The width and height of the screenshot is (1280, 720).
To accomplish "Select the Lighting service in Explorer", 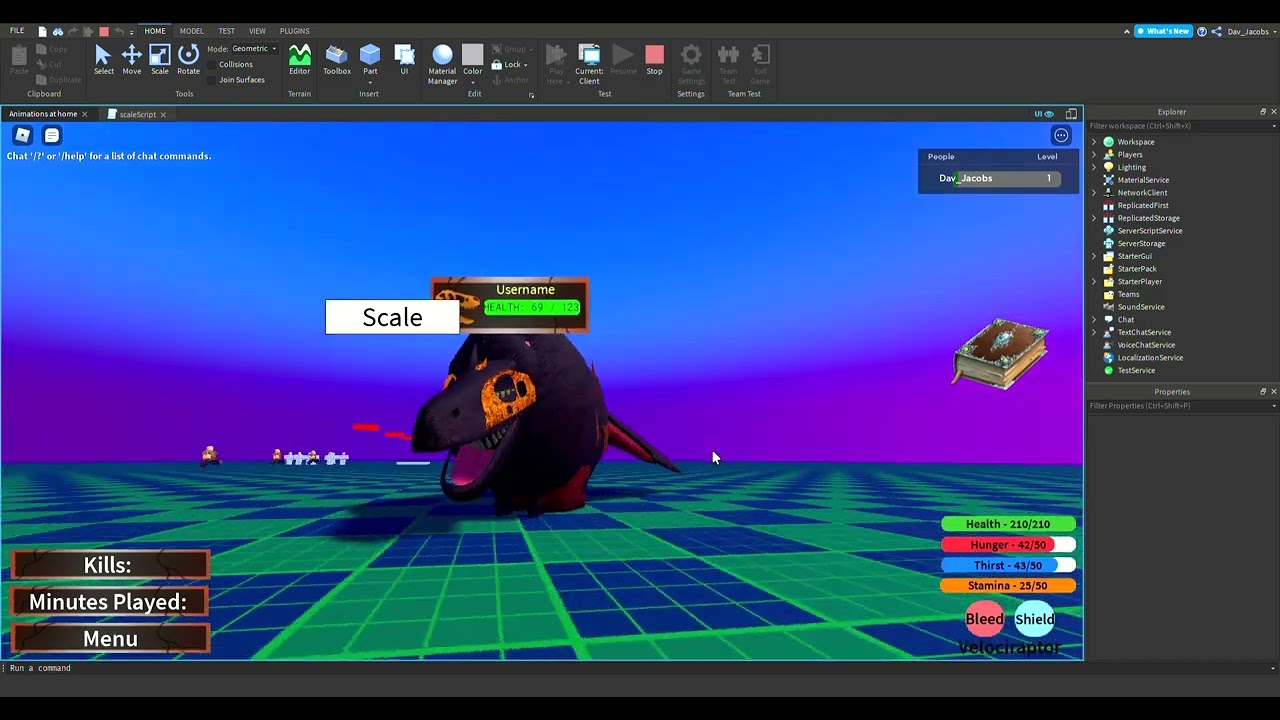I will pos(1131,167).
